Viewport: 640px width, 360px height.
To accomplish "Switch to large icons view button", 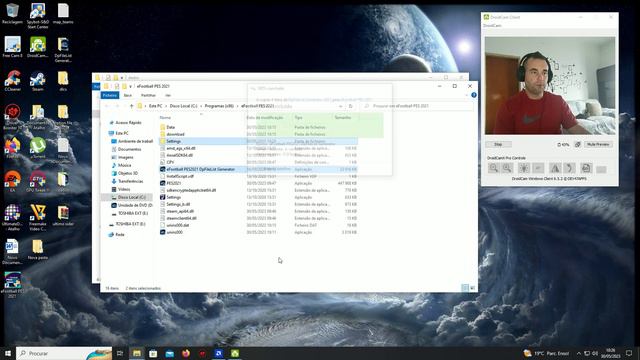I will (x=473, y=288).
